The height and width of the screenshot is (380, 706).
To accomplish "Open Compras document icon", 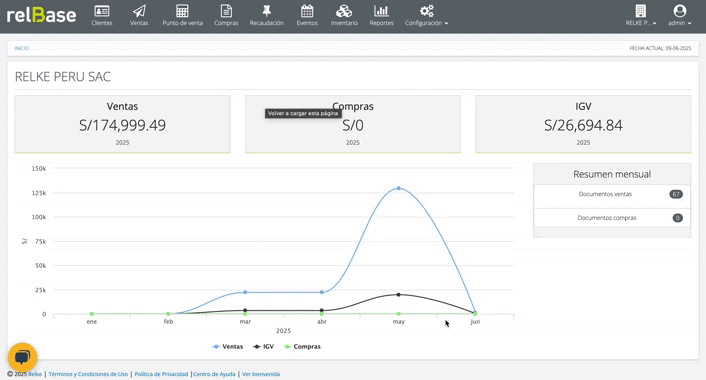I will point(226,11).
